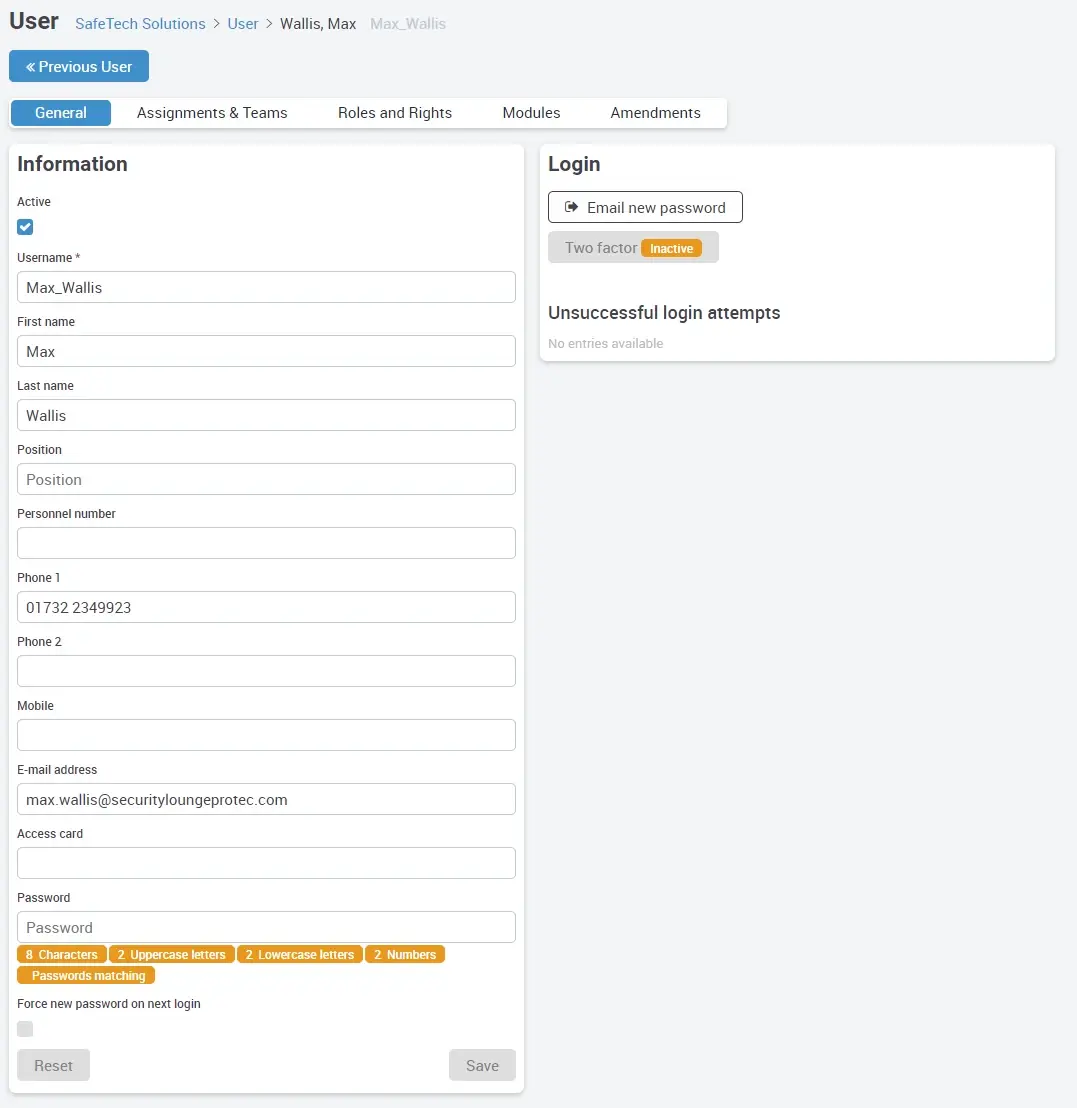The height and width of the screenshot is (1108, 1077).
Task: Toggle the Two factor setting
Action: 633,247
